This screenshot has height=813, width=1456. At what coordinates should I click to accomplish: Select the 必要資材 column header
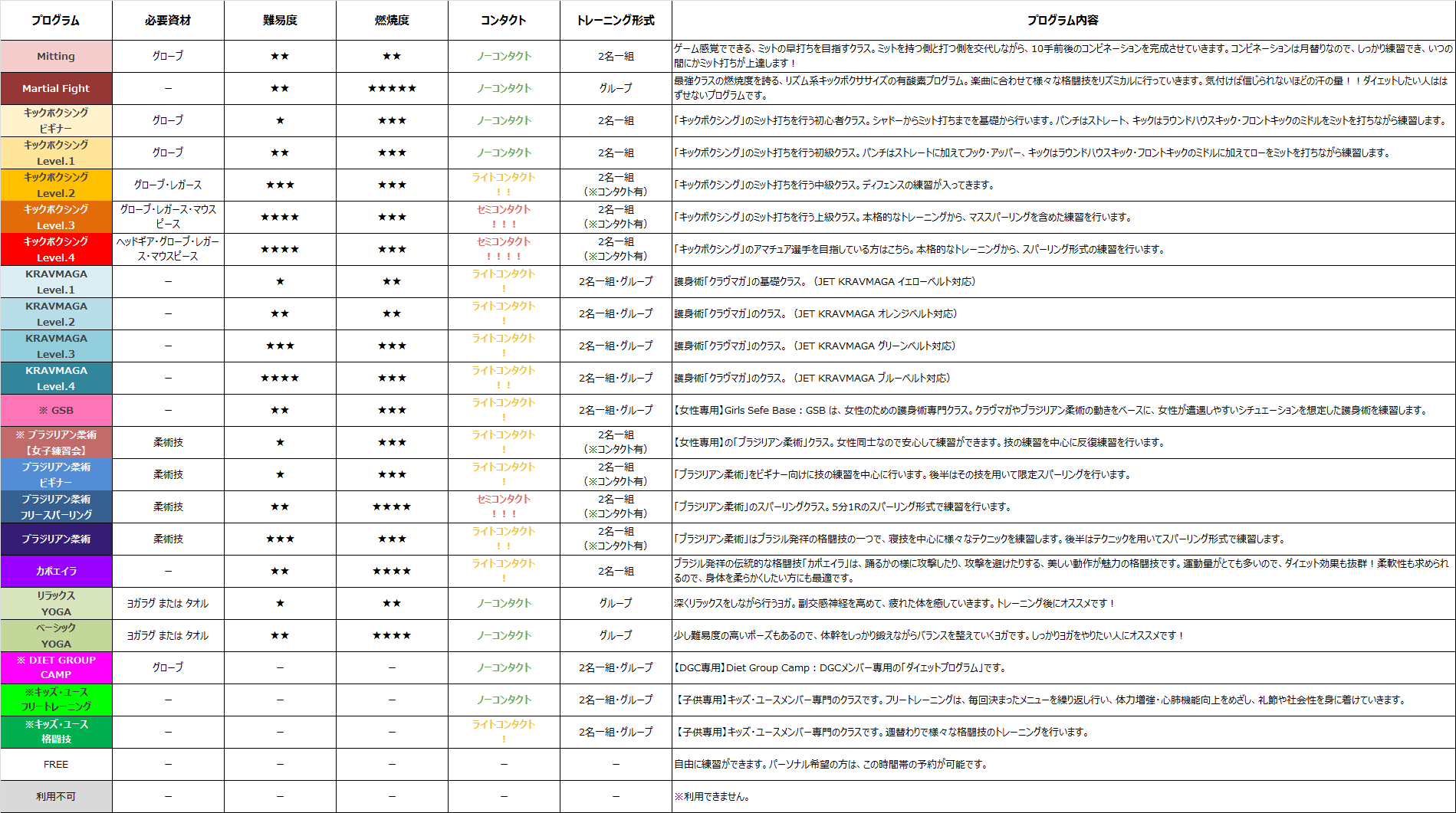tap(168, 20)
